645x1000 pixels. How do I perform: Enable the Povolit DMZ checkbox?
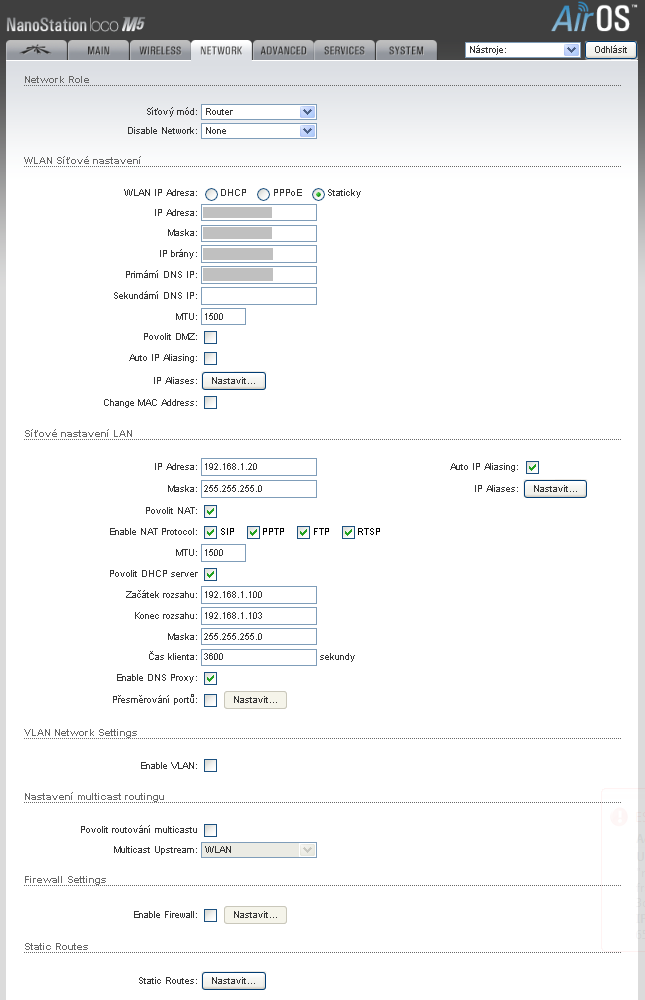(211, 337)
